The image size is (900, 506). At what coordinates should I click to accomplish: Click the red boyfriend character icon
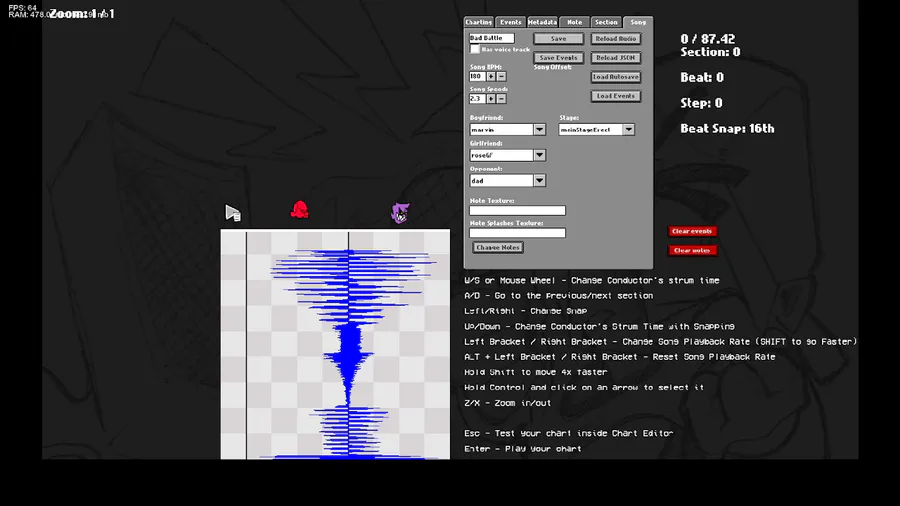(x=299, y=209)
